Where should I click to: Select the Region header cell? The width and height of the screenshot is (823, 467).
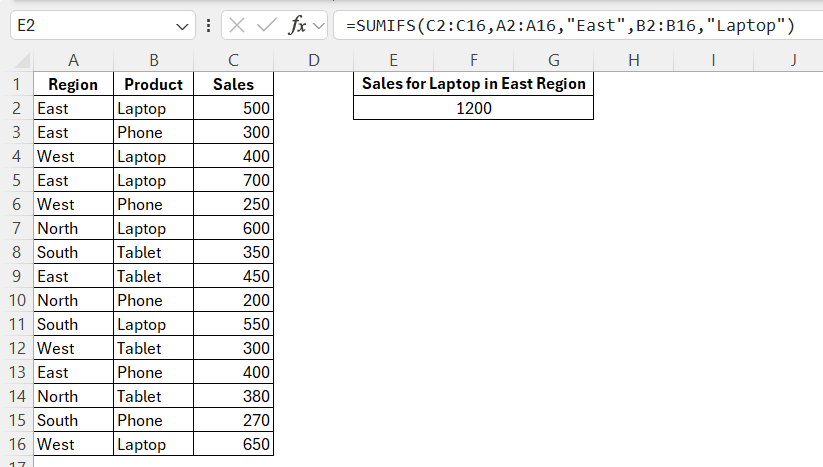click(73, 84)
